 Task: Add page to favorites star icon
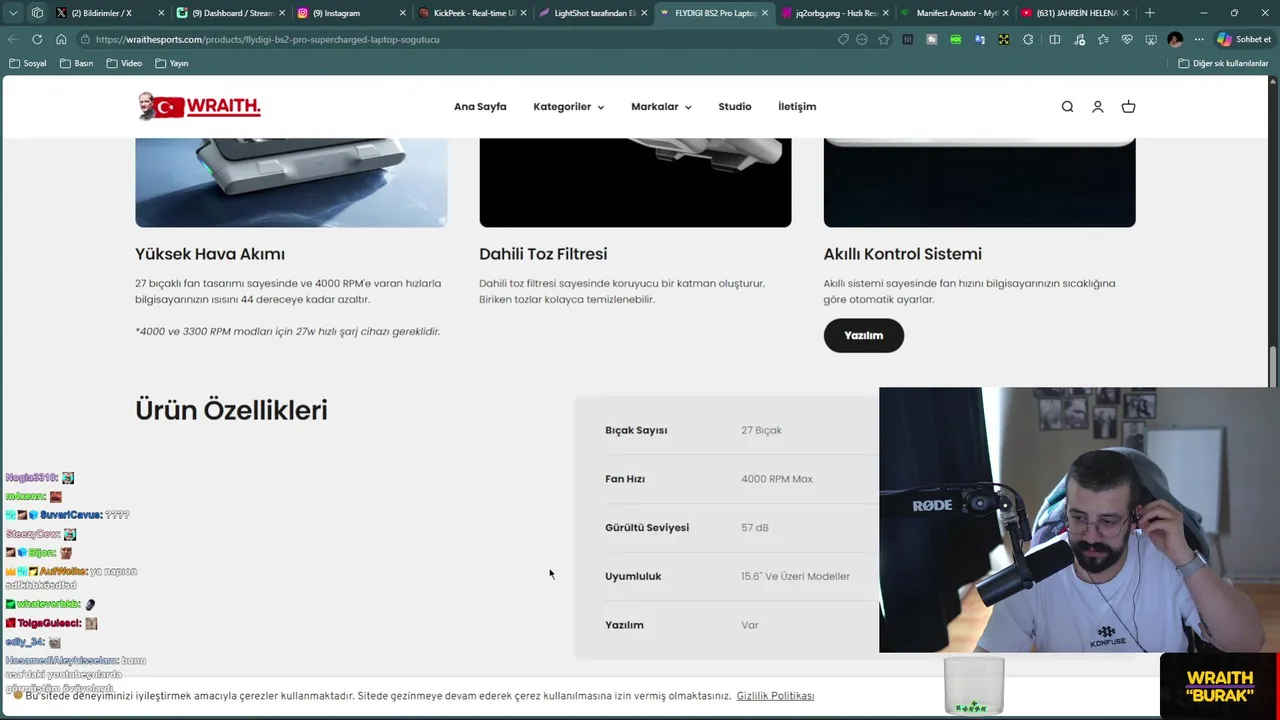coord(884,39)
